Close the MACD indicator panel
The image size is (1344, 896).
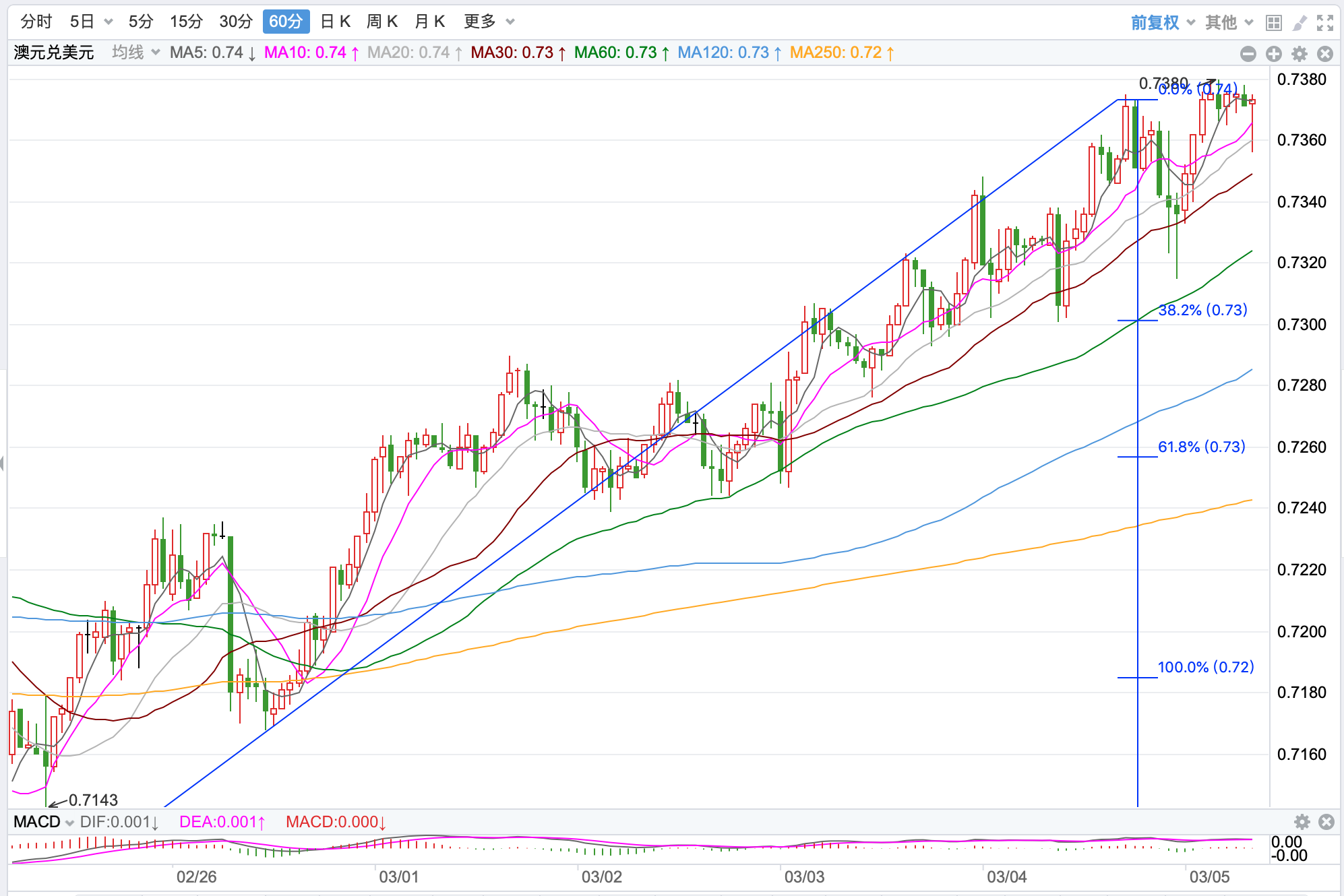[1326, 822]
